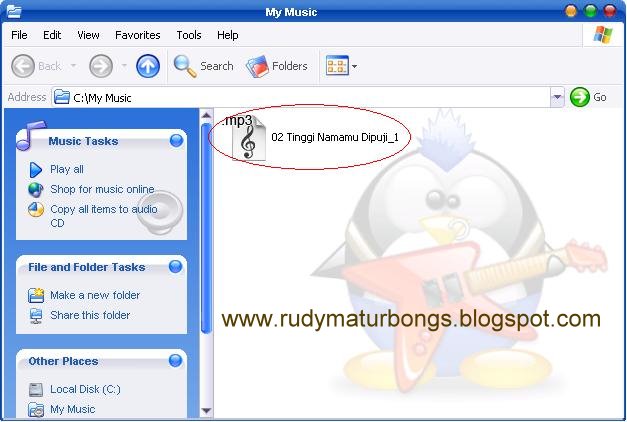Click the task pane scrollbar thumb
This screenshot has width=627, height=422.
click(x=206, y=228)
